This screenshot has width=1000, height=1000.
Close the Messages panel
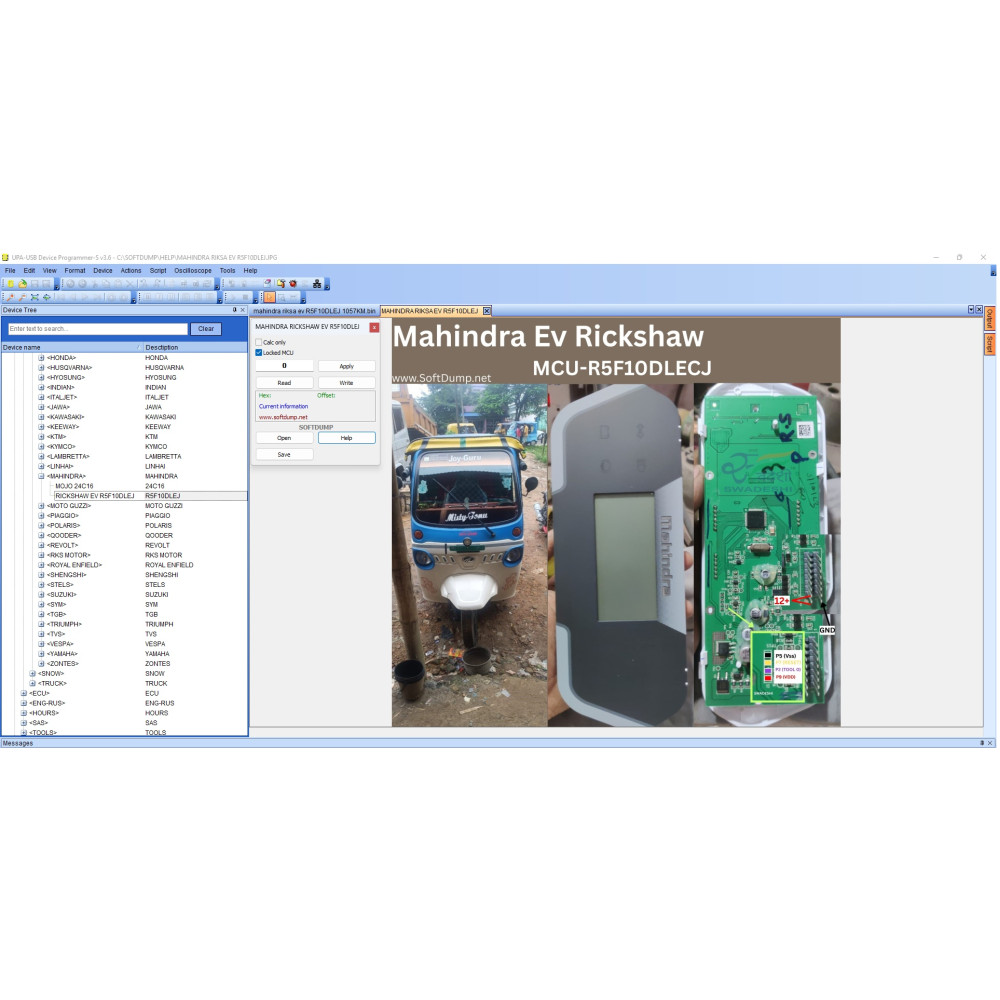pyautogui.click(x=990, y=743)
